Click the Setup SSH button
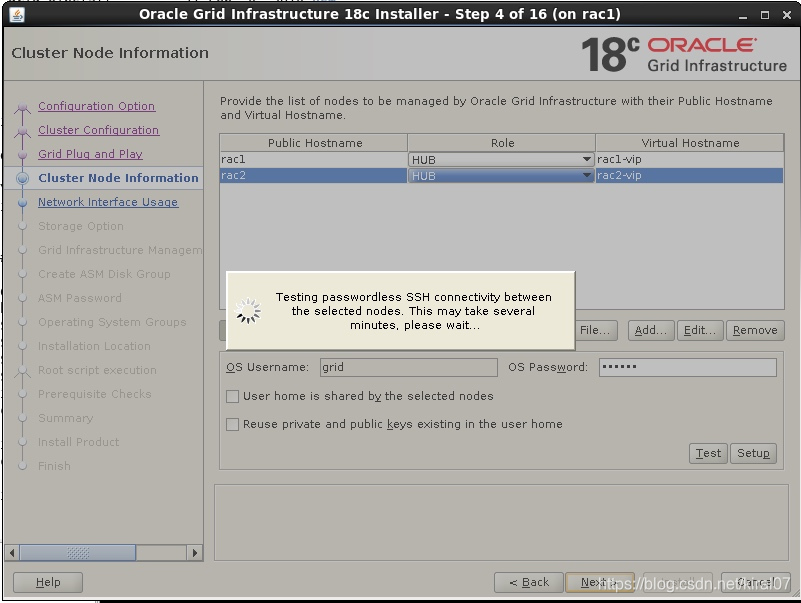The image size is (801, 603). pyautogui.click(x=753, y=453)
